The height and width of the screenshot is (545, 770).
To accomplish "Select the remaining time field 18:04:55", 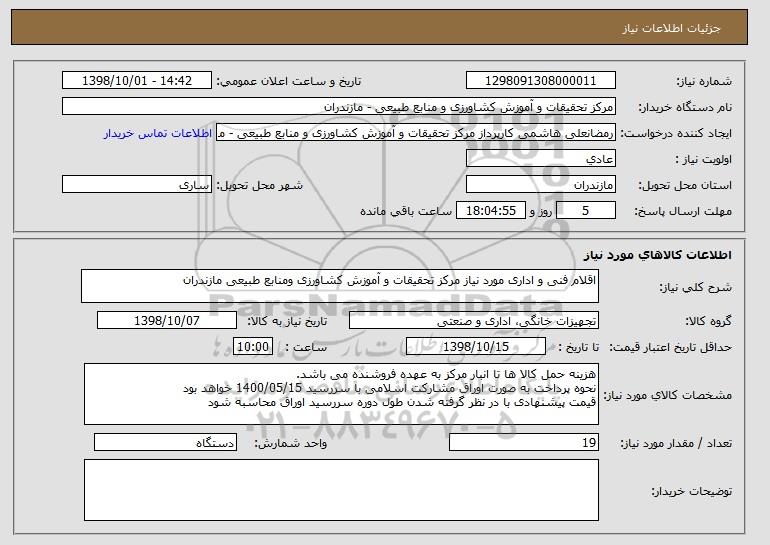I will (491, 211).
